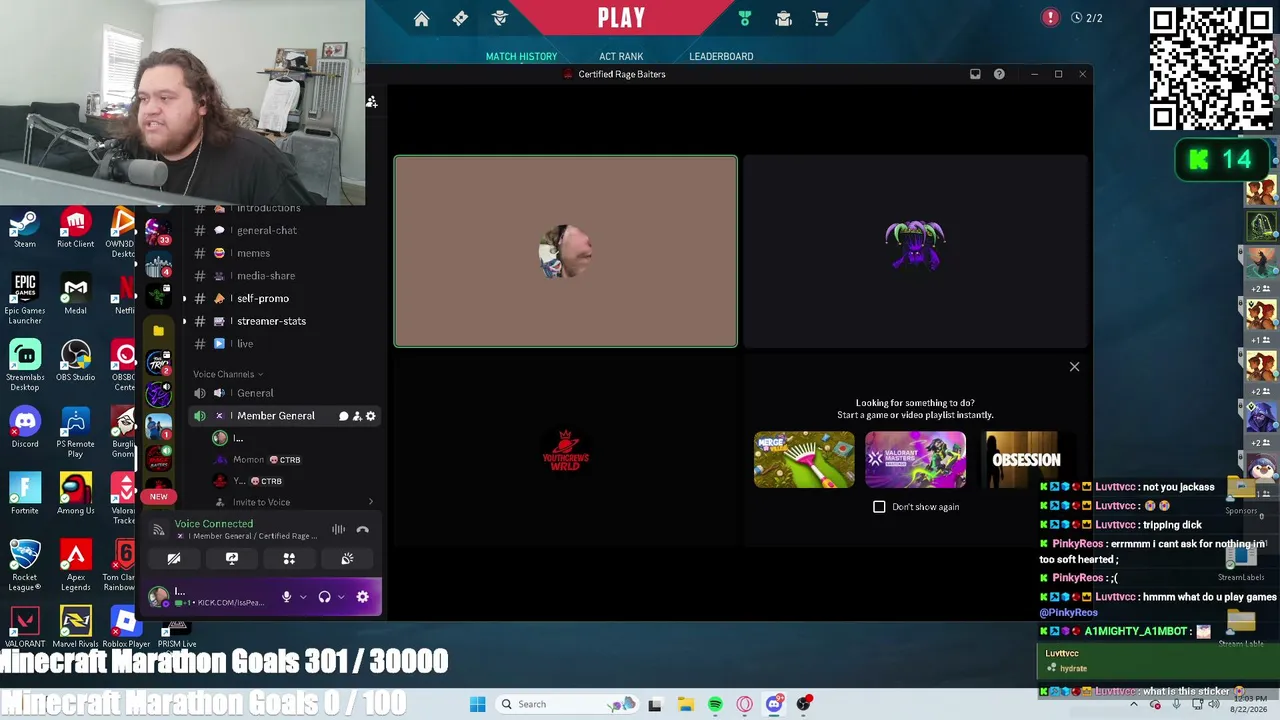Screen dimensions: 1280x720
Task: Open Apex Legends desktop shortcut
Action: click(75, 565)
